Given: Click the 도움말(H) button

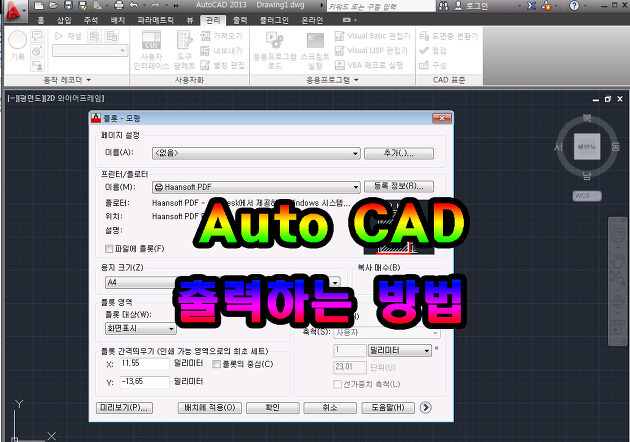Looking at the screenshot, I should tap(388, 408).
